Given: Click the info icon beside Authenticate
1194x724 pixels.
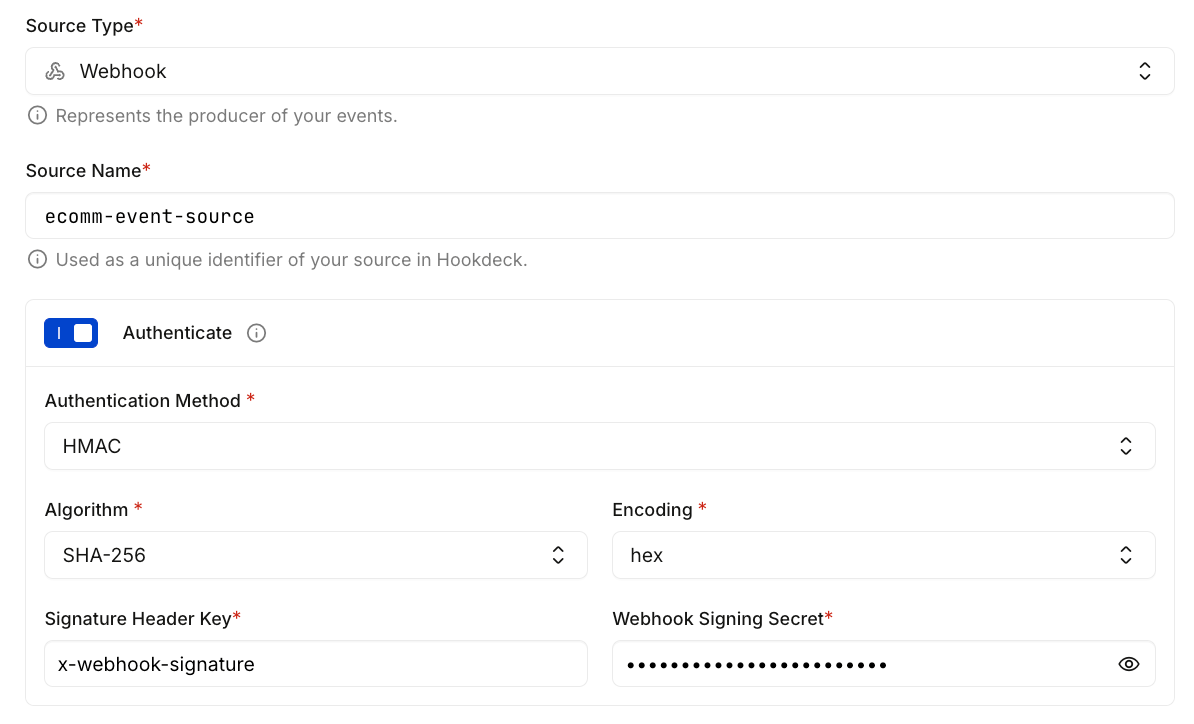Looking at the screenshot, I should point(256,333).
